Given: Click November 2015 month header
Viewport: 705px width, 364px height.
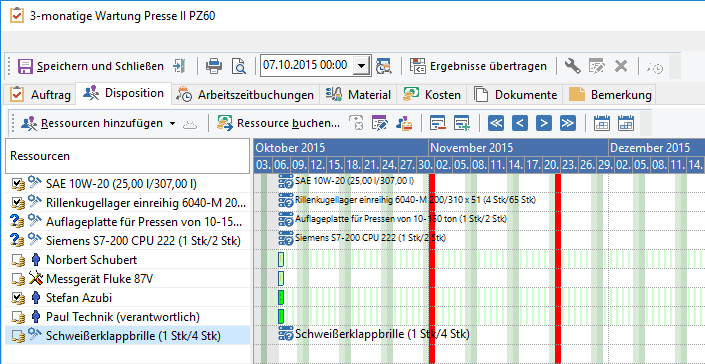Looking at the screenshot, I should click(x=518, y=148).
